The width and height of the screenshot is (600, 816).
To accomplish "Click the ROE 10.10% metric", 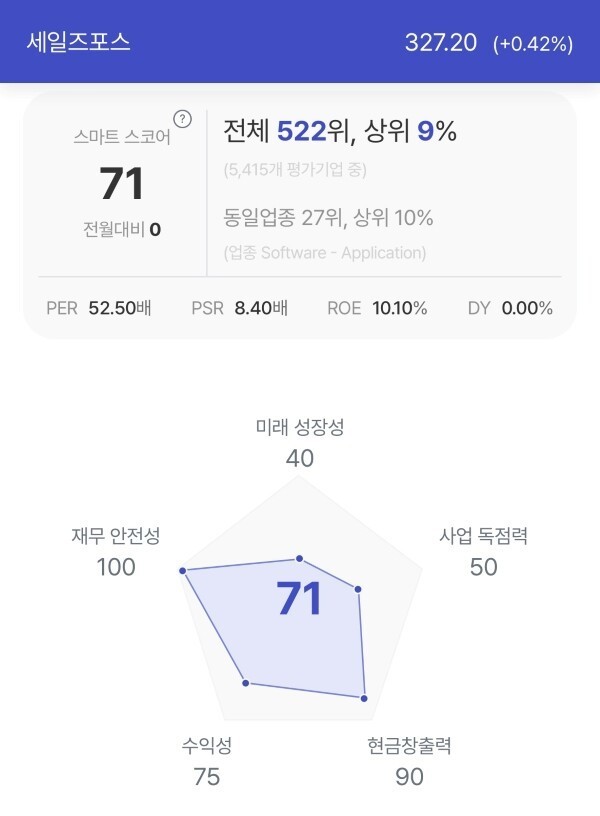I will (x=377, y=308).
